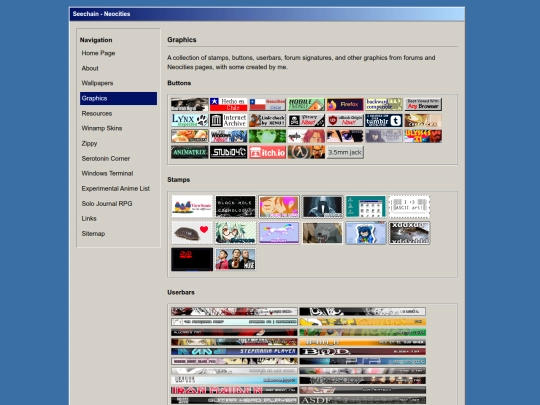Click the rainbow unicorn stamp

[279, 233]
